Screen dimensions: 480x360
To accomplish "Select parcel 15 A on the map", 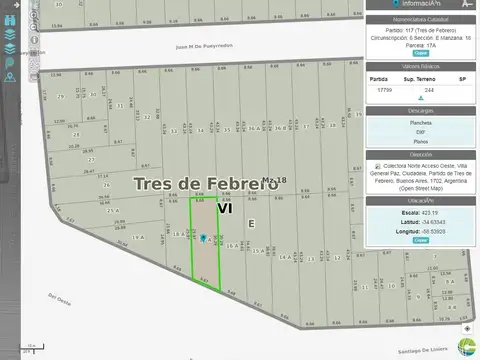I will (x=258, y=251).
